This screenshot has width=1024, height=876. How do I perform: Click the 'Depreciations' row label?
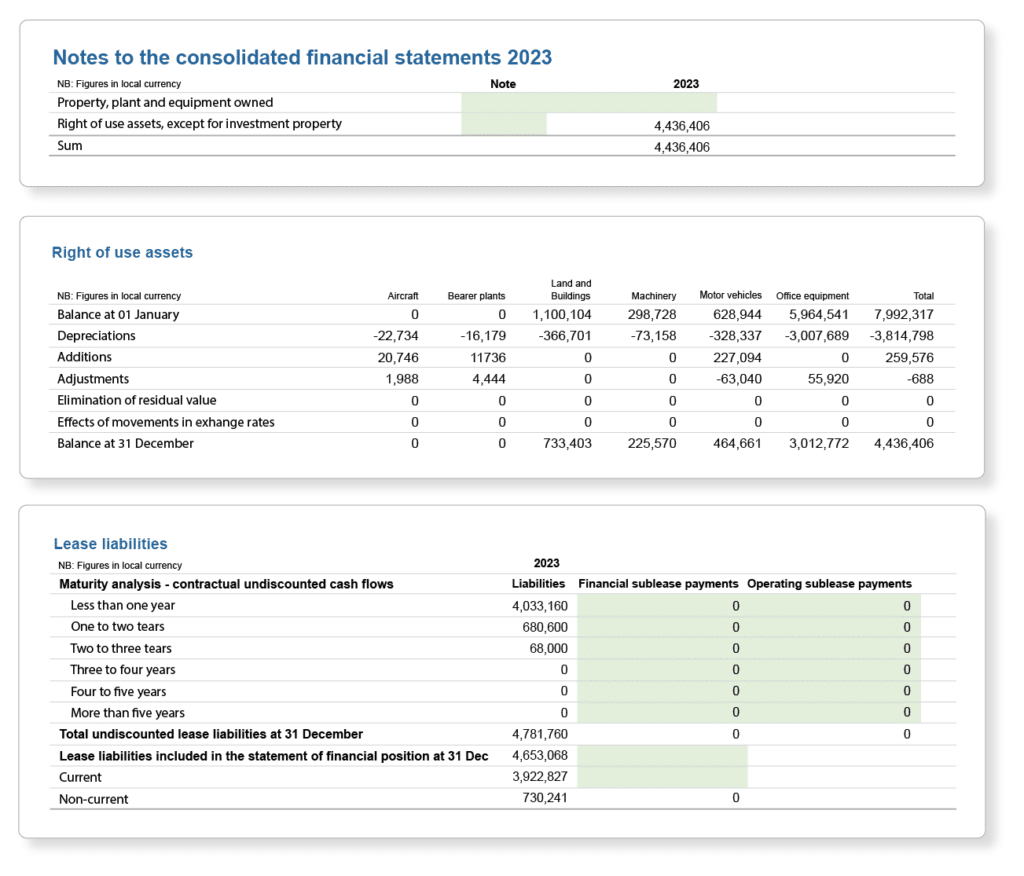pos(96,336)
